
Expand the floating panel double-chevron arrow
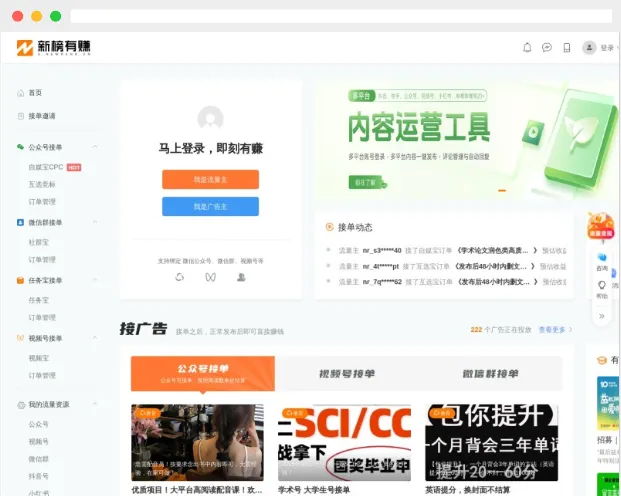pyautogui.click(x=601, y=315)
